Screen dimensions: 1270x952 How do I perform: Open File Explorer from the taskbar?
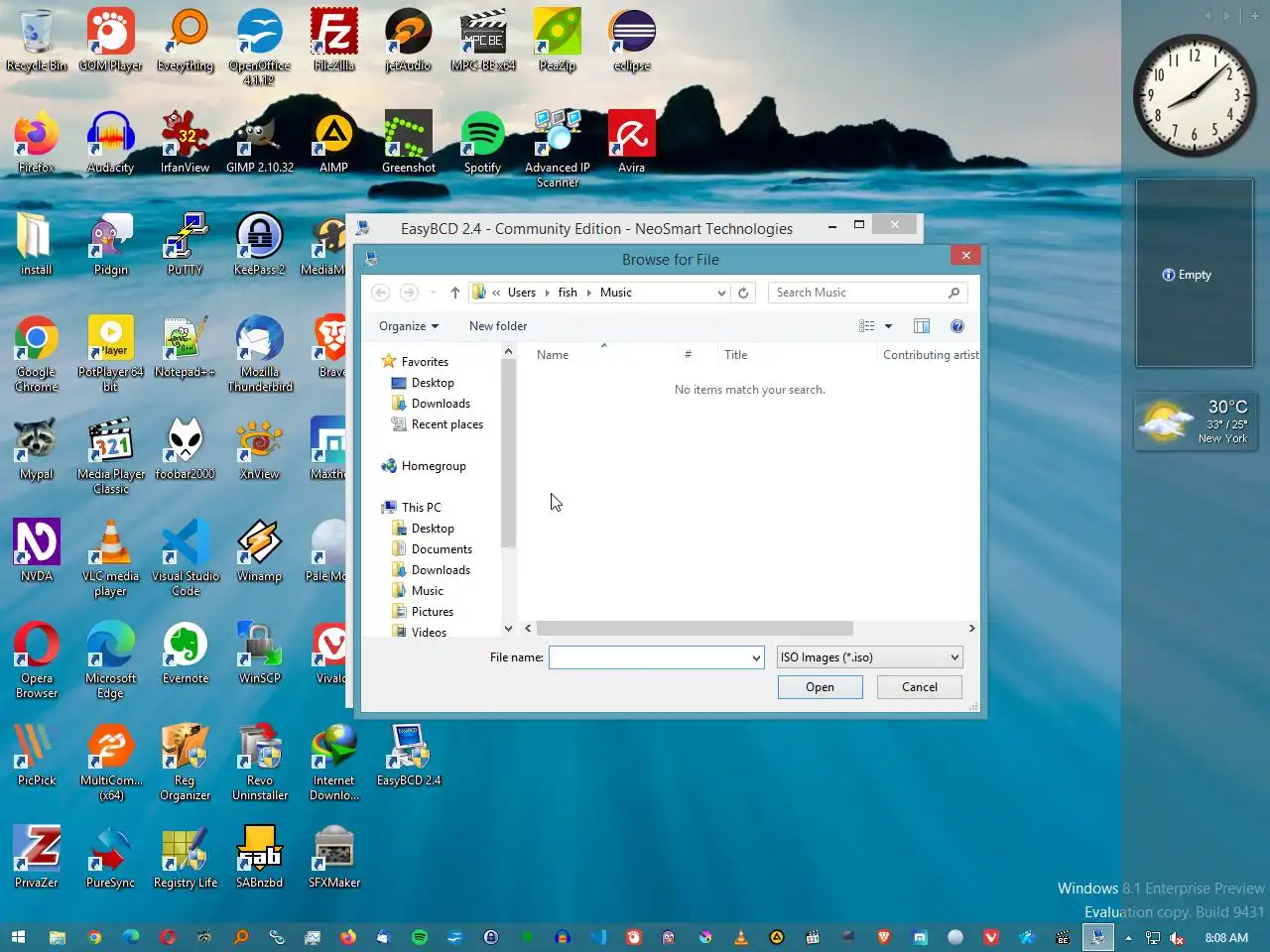(x=57, y=937)
